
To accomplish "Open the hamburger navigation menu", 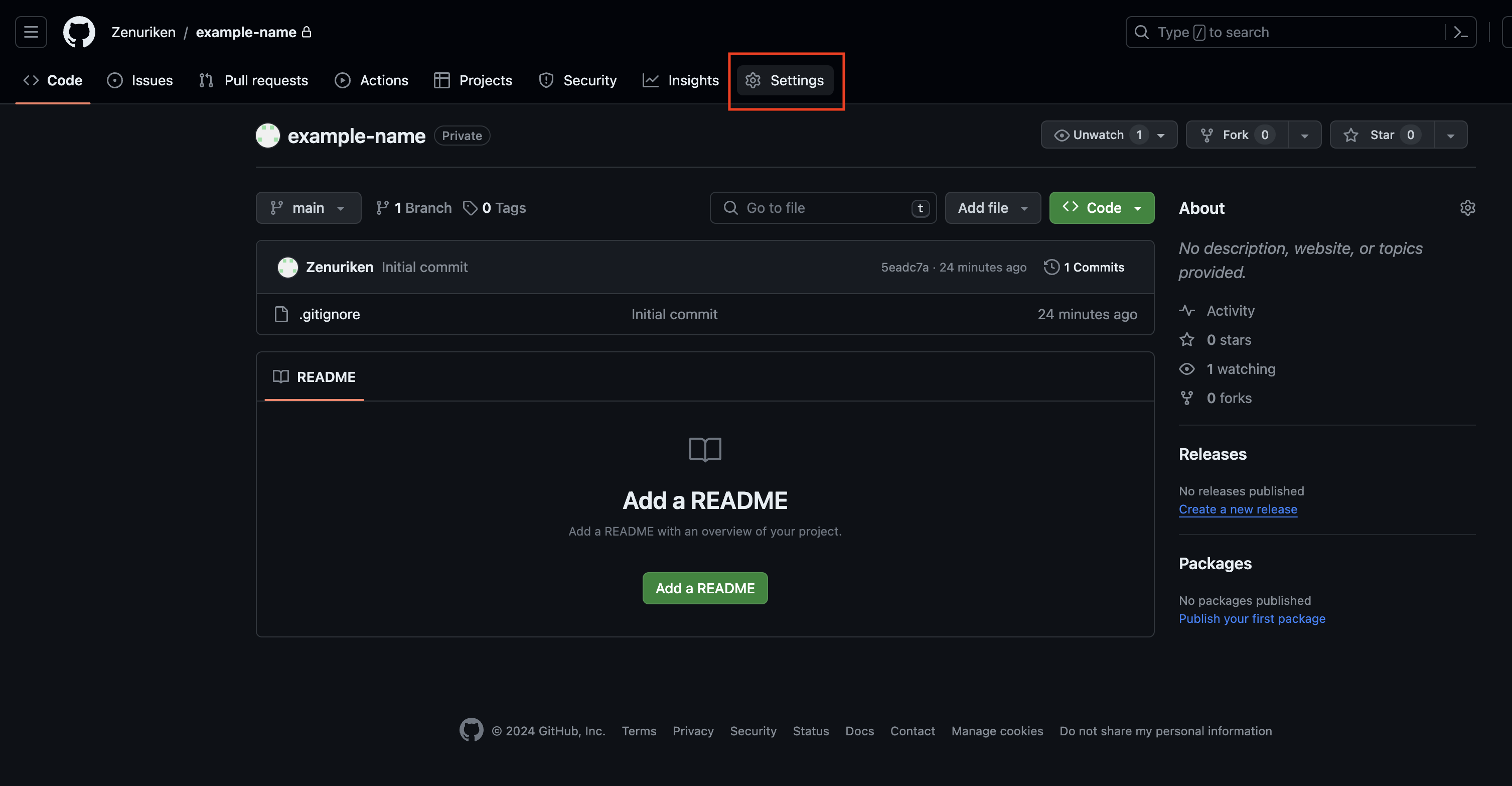I will (x=31, y=32).
